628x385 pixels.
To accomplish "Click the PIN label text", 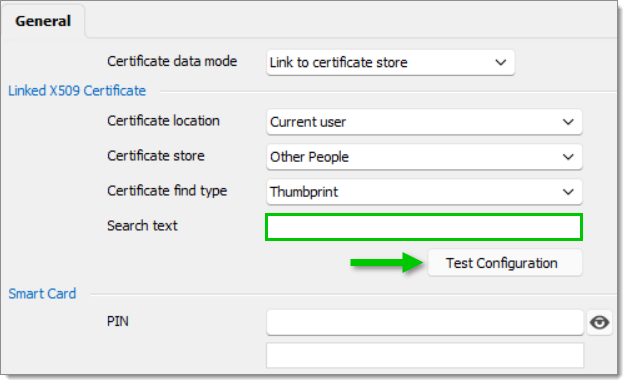I will pos(118,321).
